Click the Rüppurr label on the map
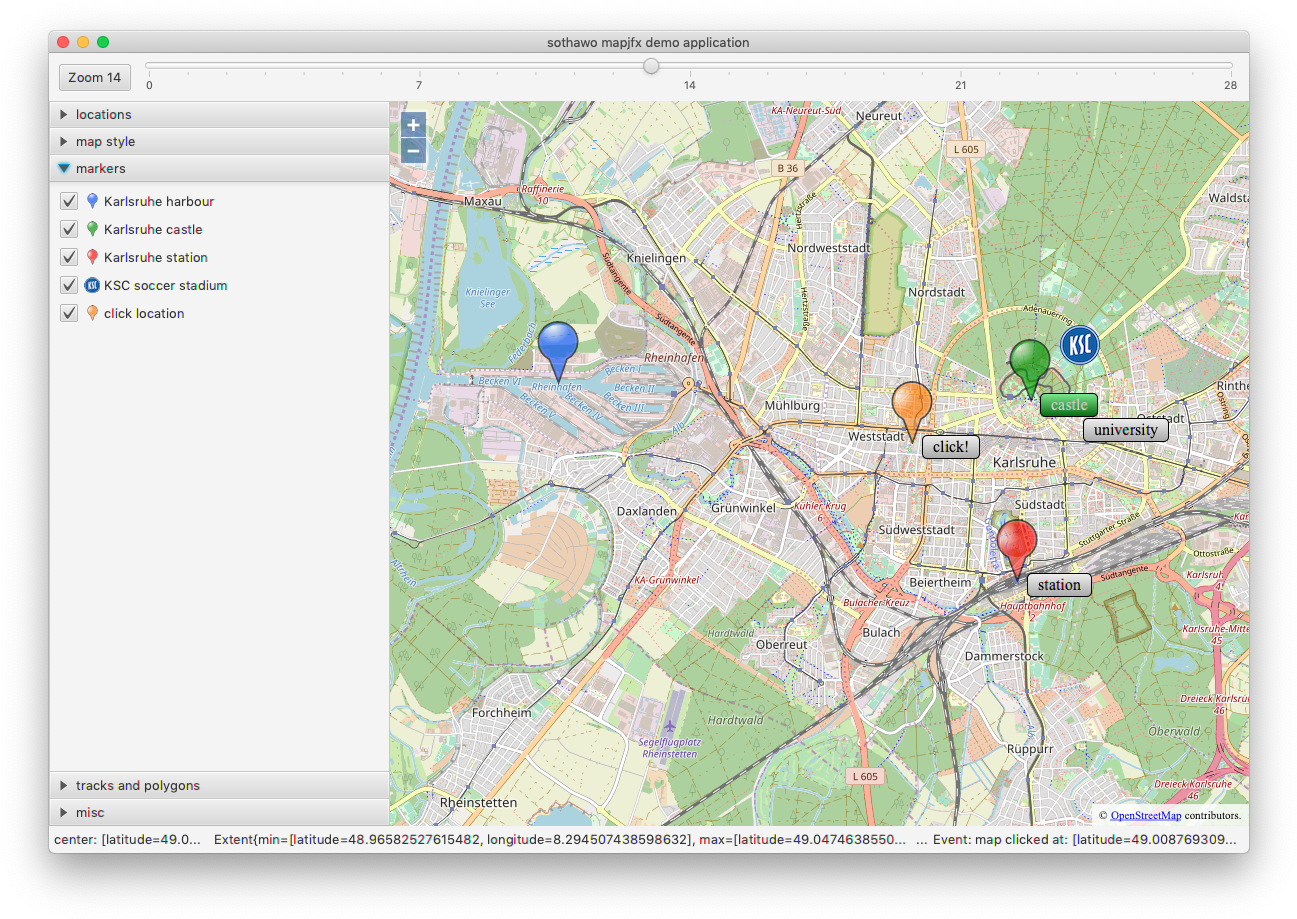Screen dimensions: 1297x919 click(x=1030, y=748)
